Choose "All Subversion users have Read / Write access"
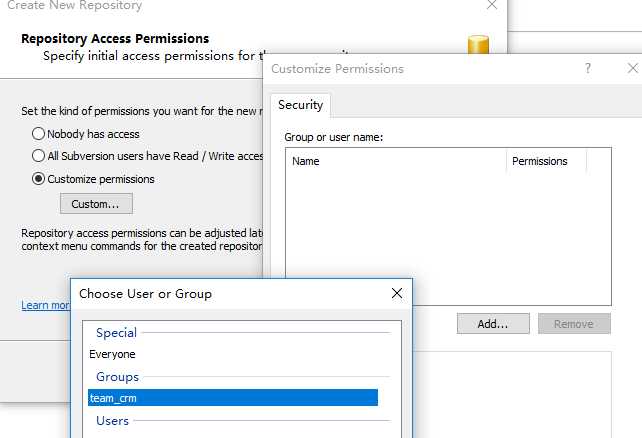The image size is (642, 438). (39, 156)
